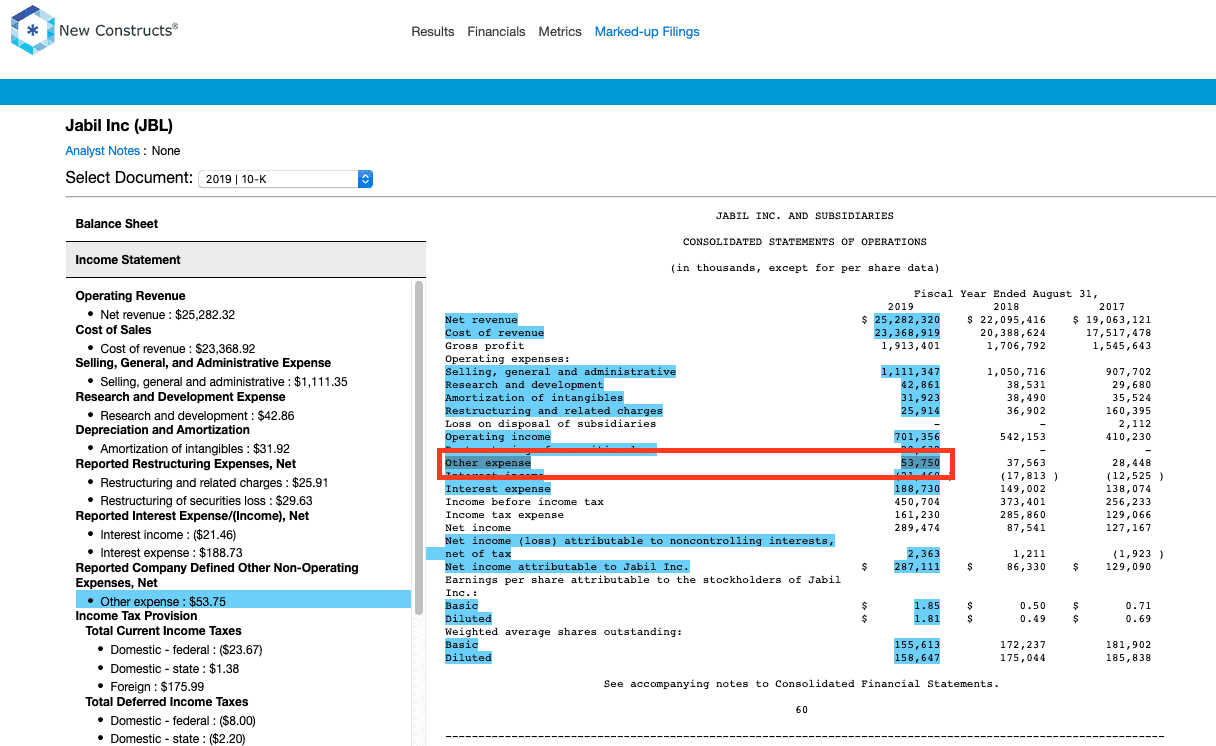
Task: Click highlighted 'Amortization of intangibles' label in filing
Action: pyautogui.click(x=534, y=398)
